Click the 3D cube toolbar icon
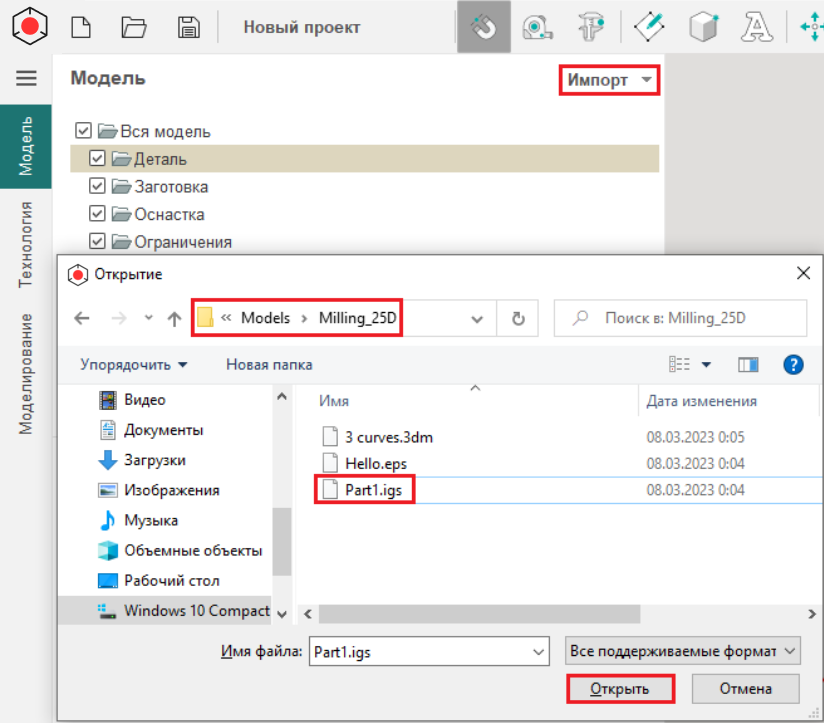This screenshot has height=723, width=824. click(704, 27)
